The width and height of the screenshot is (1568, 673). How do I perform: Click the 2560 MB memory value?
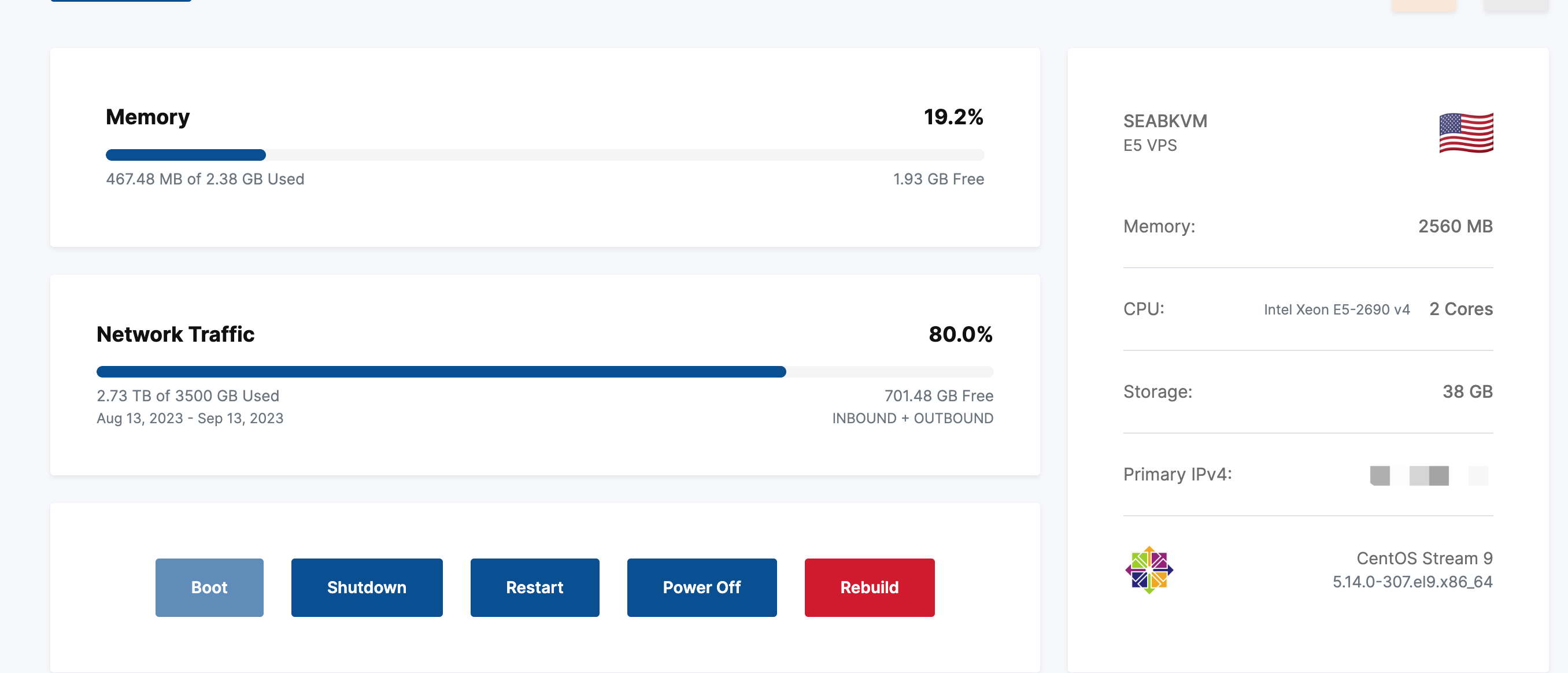1455,227
